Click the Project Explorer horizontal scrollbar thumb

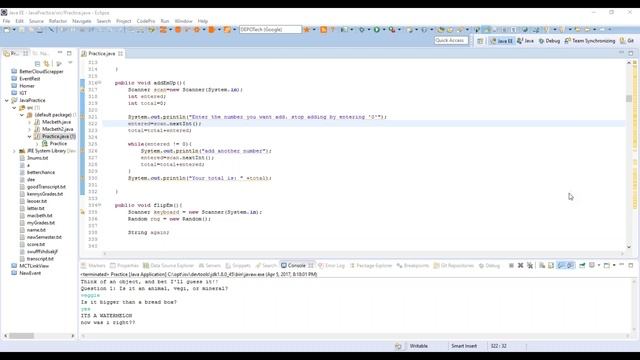[x=22, y=336]
